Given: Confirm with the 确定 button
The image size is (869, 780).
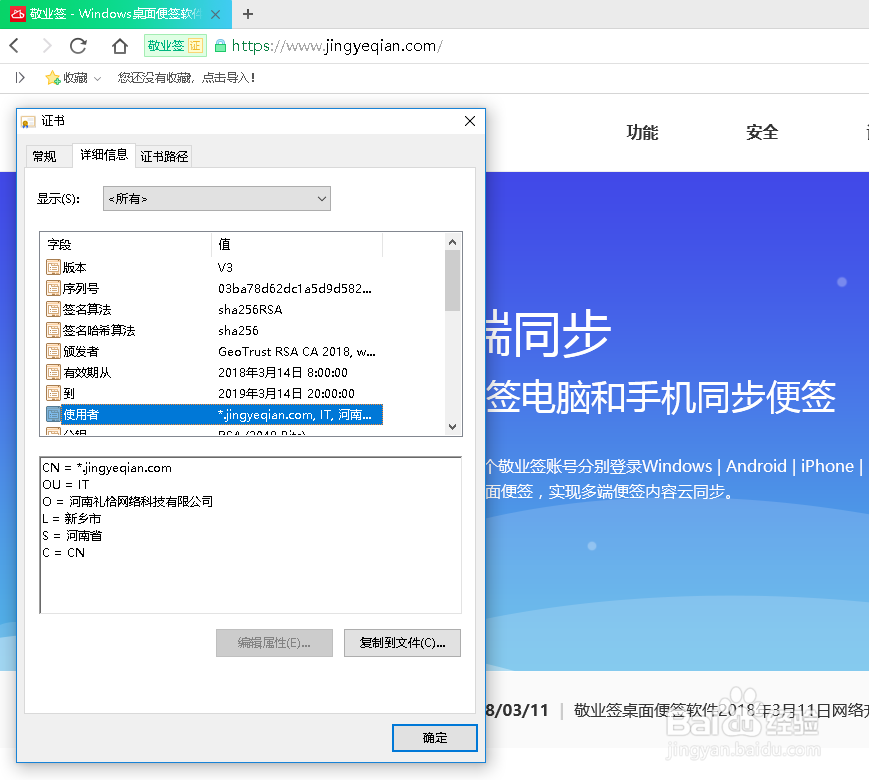Looking at the screenshot, I should click(434, 738).
